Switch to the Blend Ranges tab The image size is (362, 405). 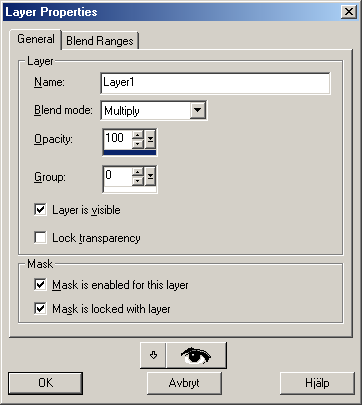(x=100, y=41)
